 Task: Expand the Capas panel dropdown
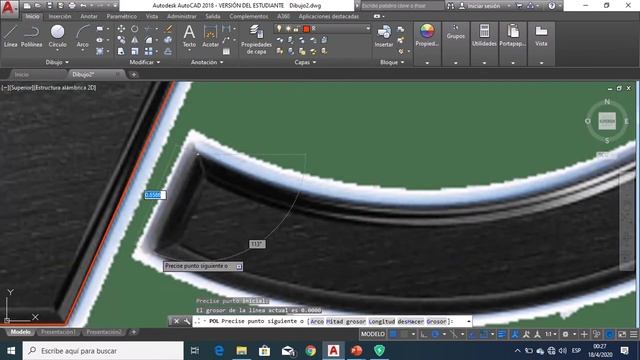[x=305, y=62]
